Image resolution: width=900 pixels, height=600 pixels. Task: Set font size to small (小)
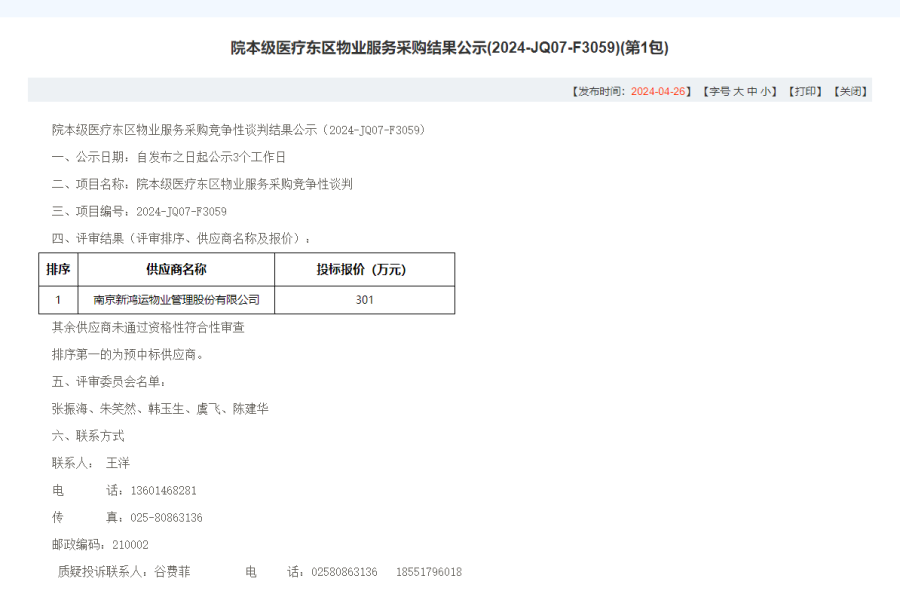pos(765,91)
